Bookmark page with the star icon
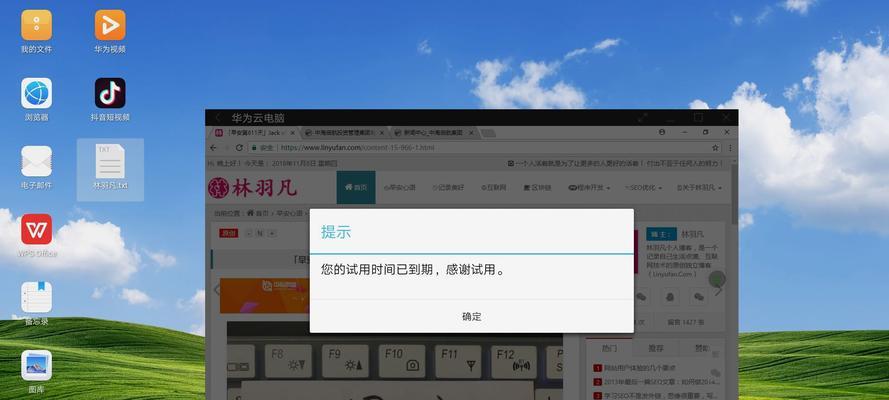This screenshot has height=400, width=889. (x=716, y=147)
